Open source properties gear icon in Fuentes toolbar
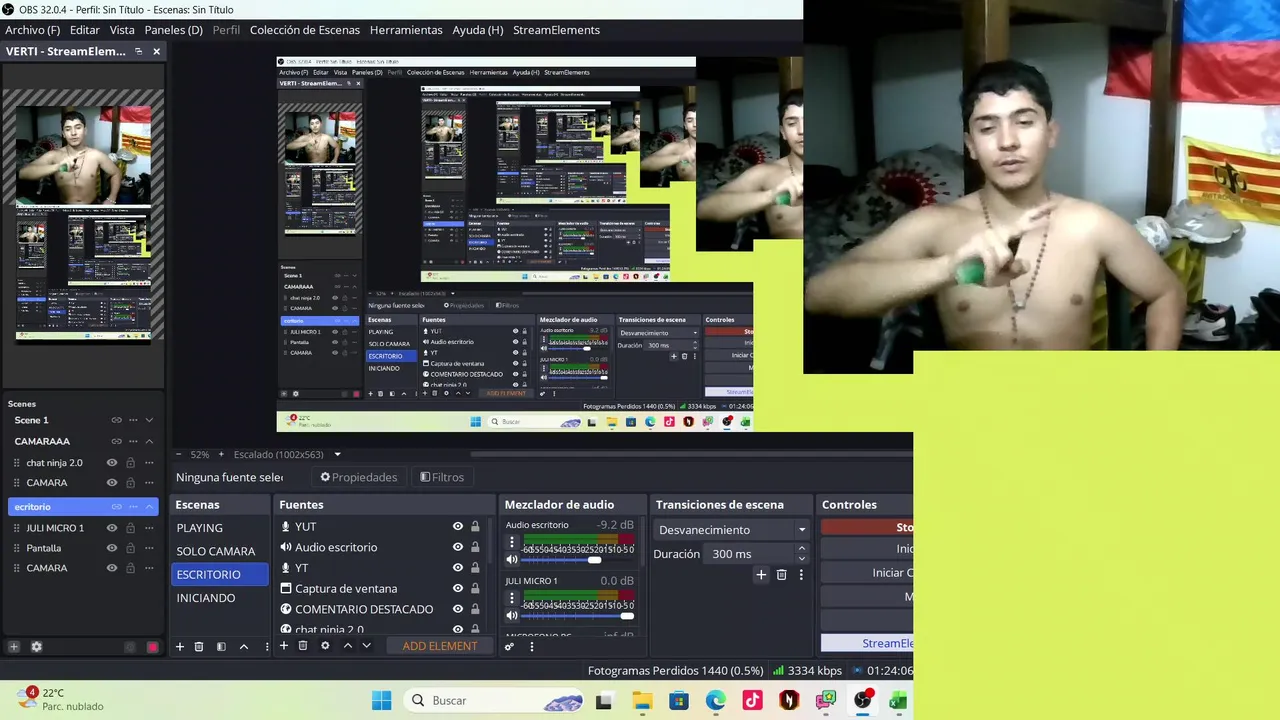Screen dimensions: 1280x720 325,646
